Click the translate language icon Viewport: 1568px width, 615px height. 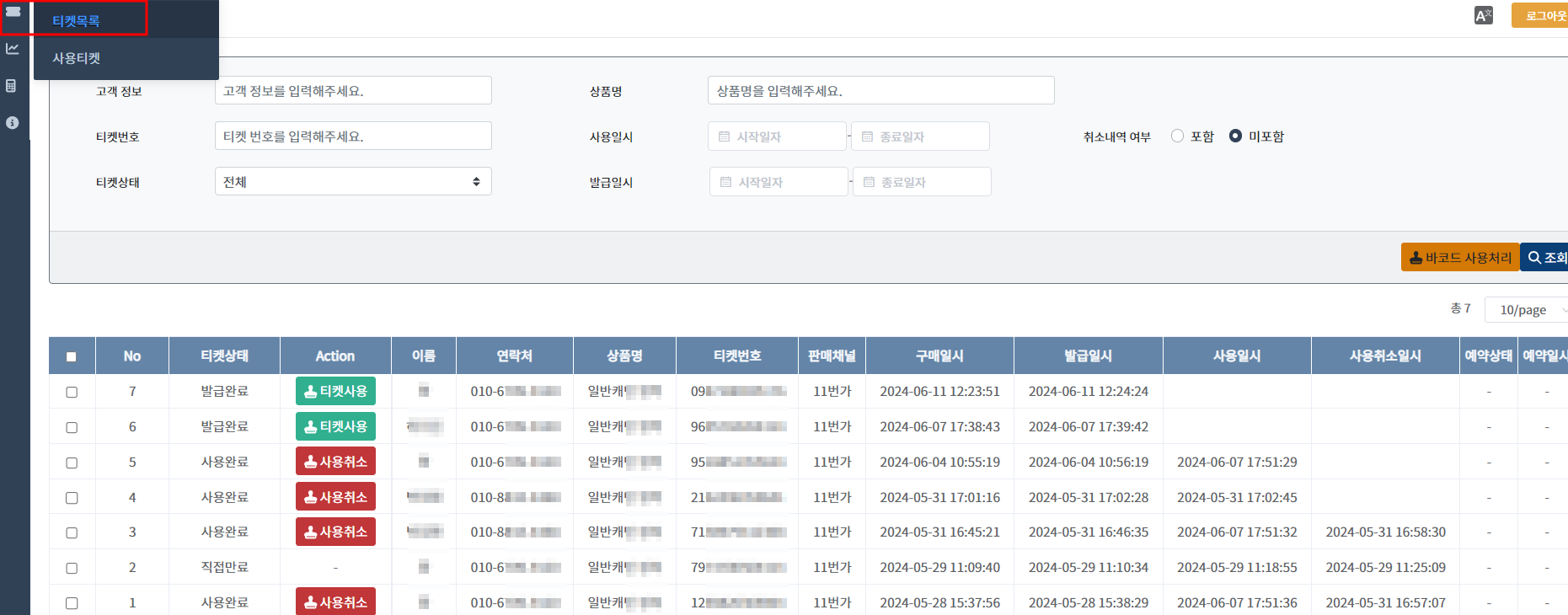point(1484,15)
